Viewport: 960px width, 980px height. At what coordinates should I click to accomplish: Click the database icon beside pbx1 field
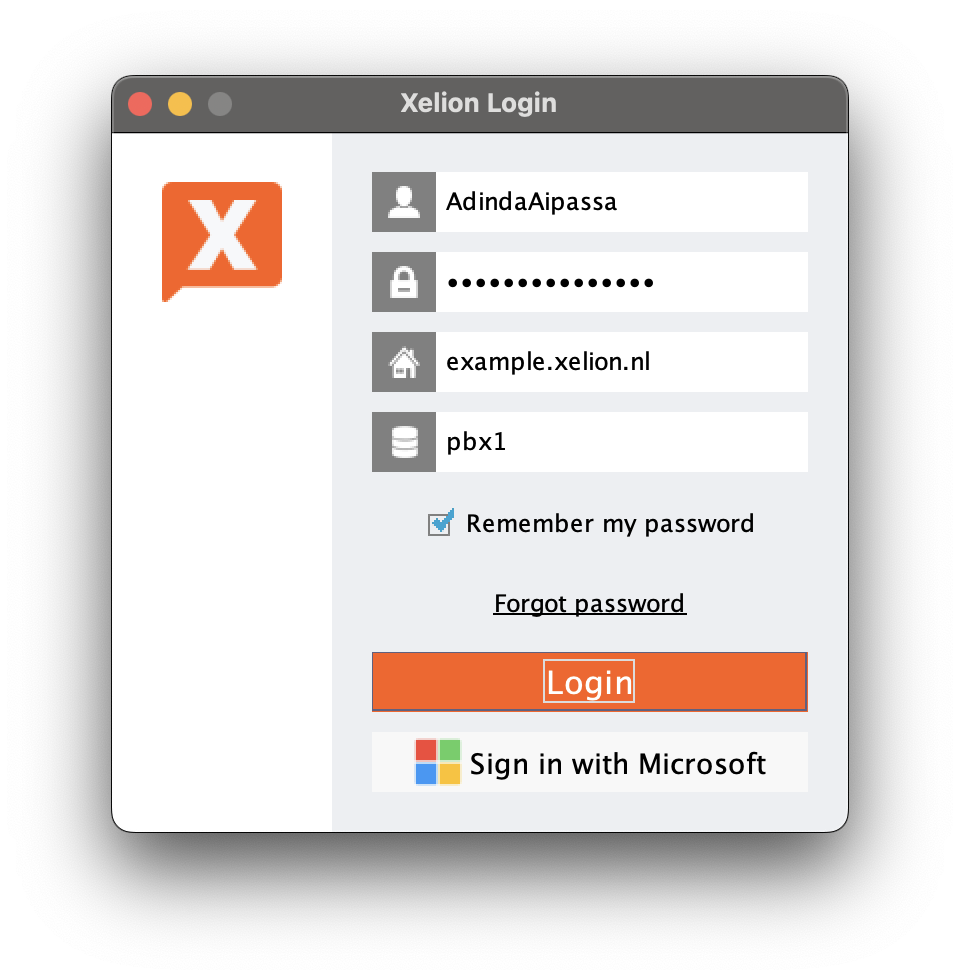pyautogui.click(x=403, y=441)
